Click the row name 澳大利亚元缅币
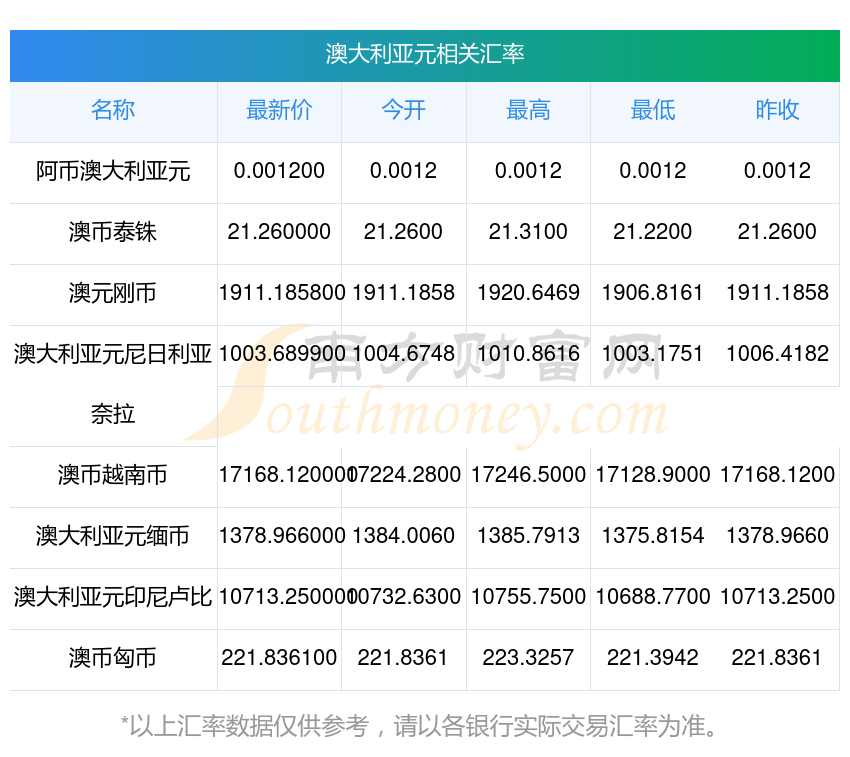Viewport: 850px width, 757px height. coord(113,536)
